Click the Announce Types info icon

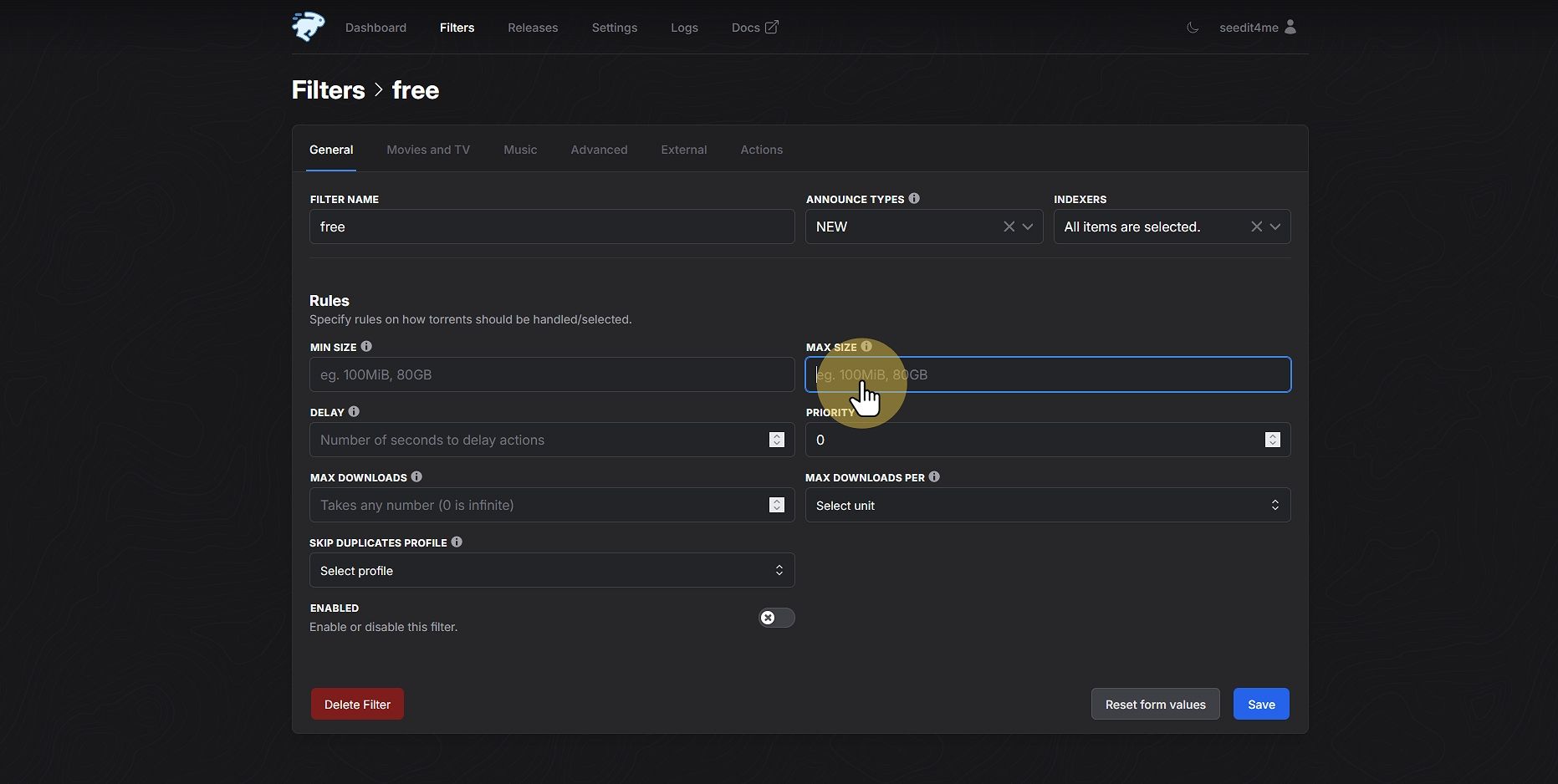[914, 198]
